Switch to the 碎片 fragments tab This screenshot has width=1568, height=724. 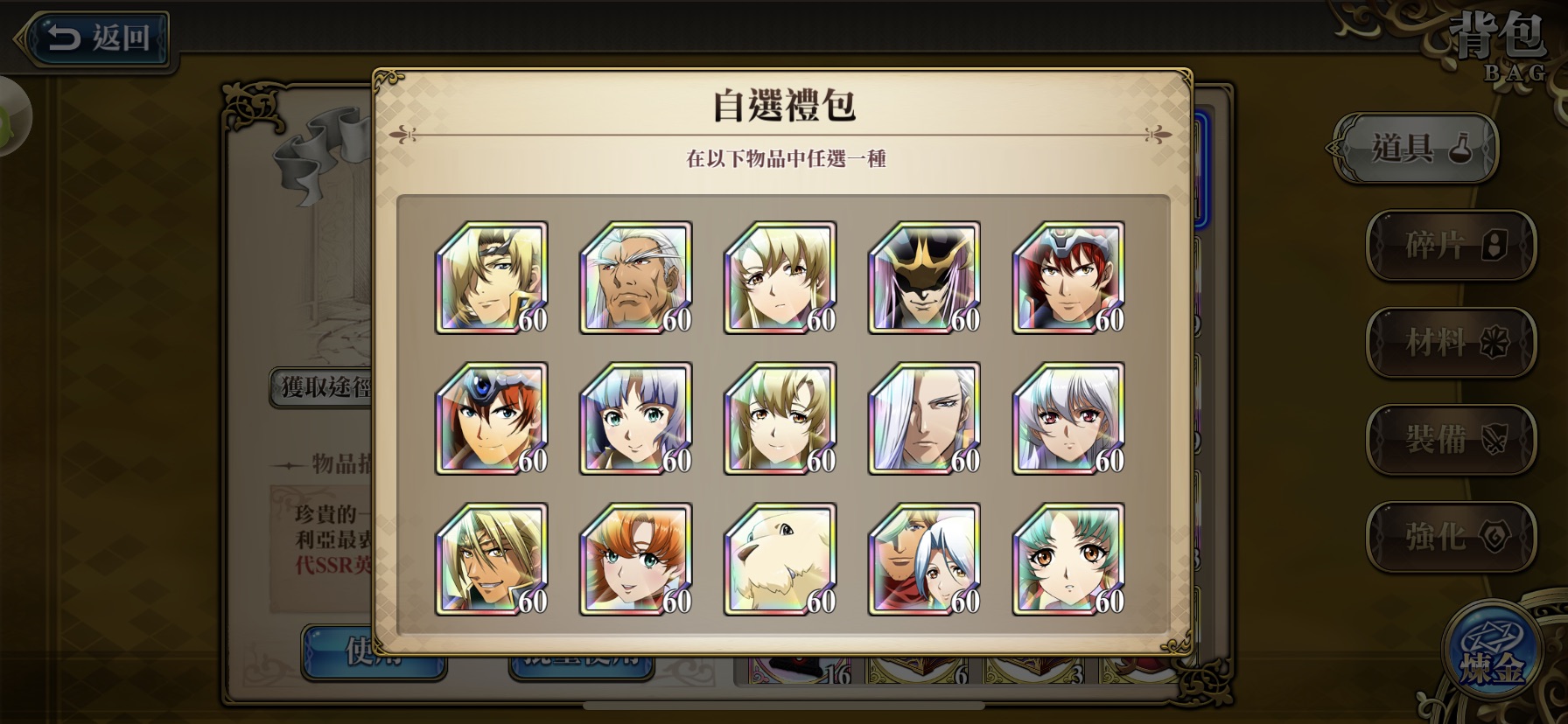click(1452, 246)
